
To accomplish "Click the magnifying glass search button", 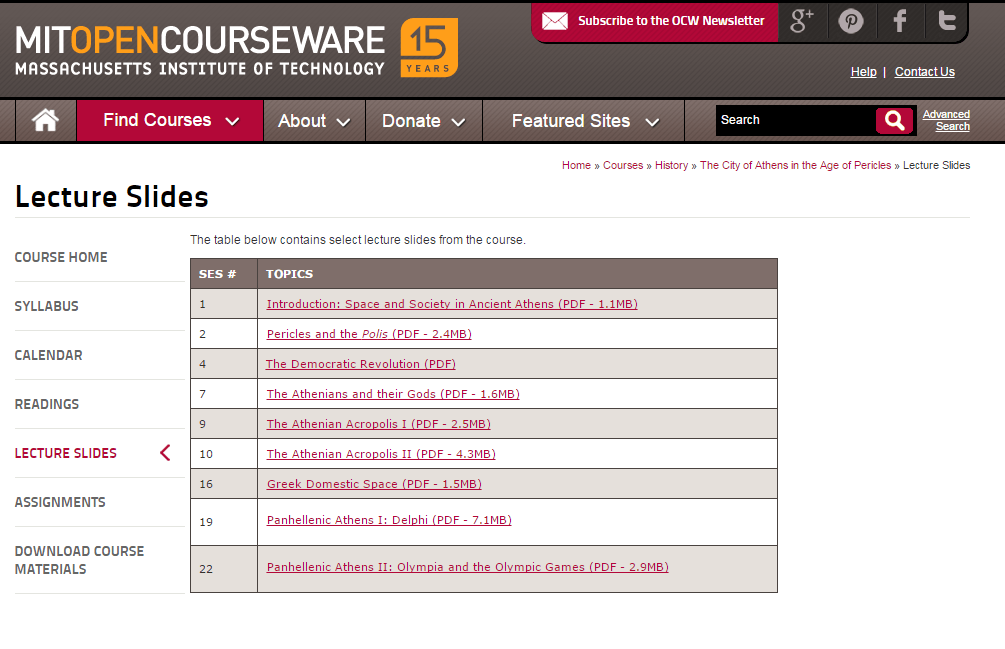I will 894,121.
